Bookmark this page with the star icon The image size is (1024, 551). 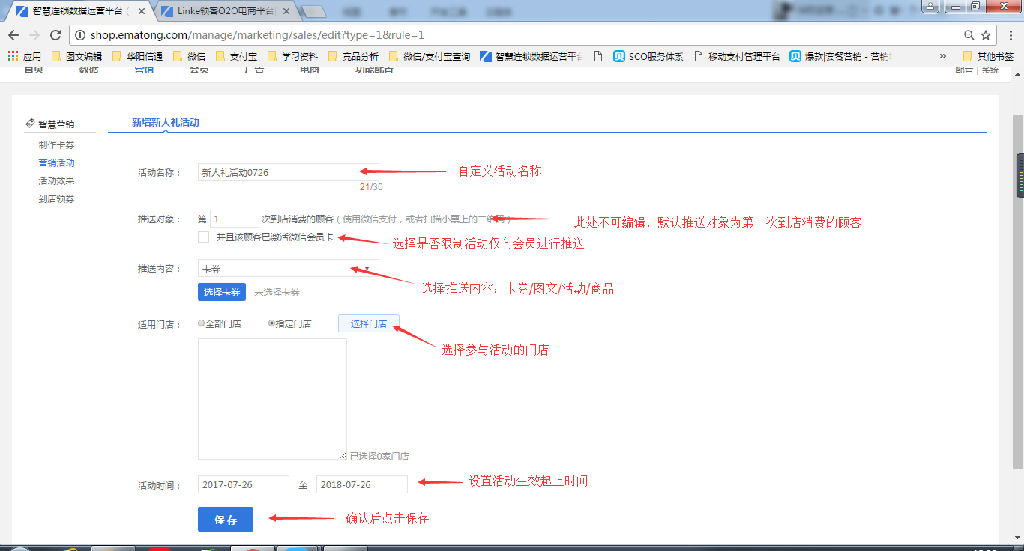click(986, 35)
